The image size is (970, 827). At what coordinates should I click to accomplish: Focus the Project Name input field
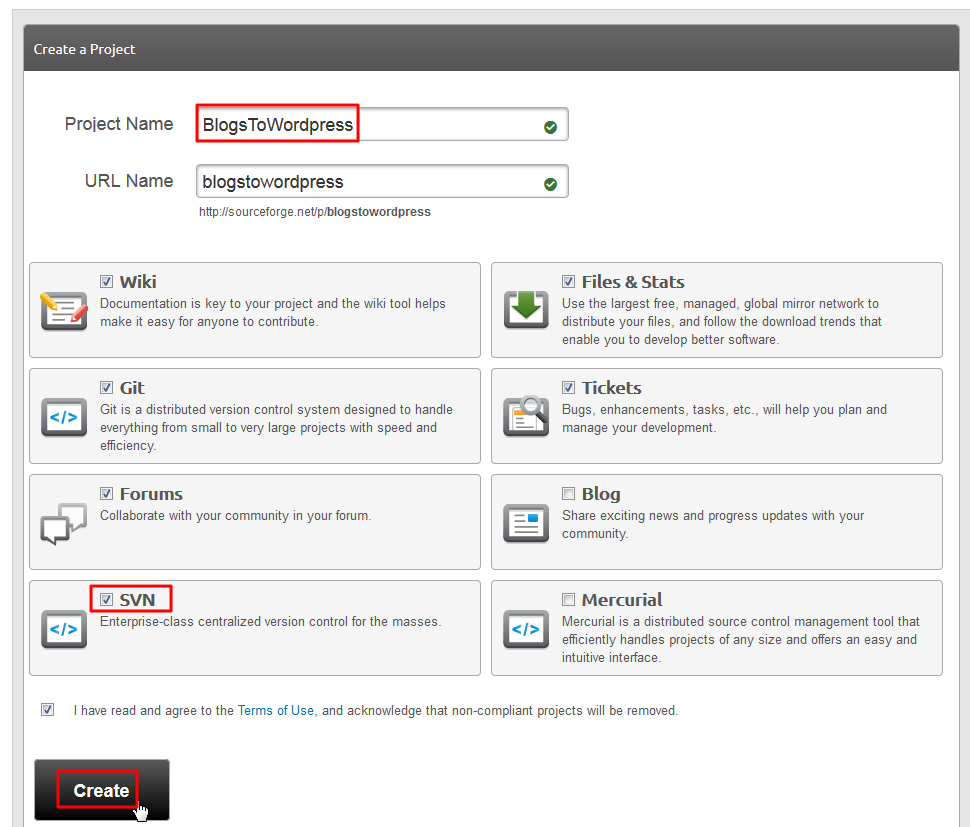(x=382, y=124)
